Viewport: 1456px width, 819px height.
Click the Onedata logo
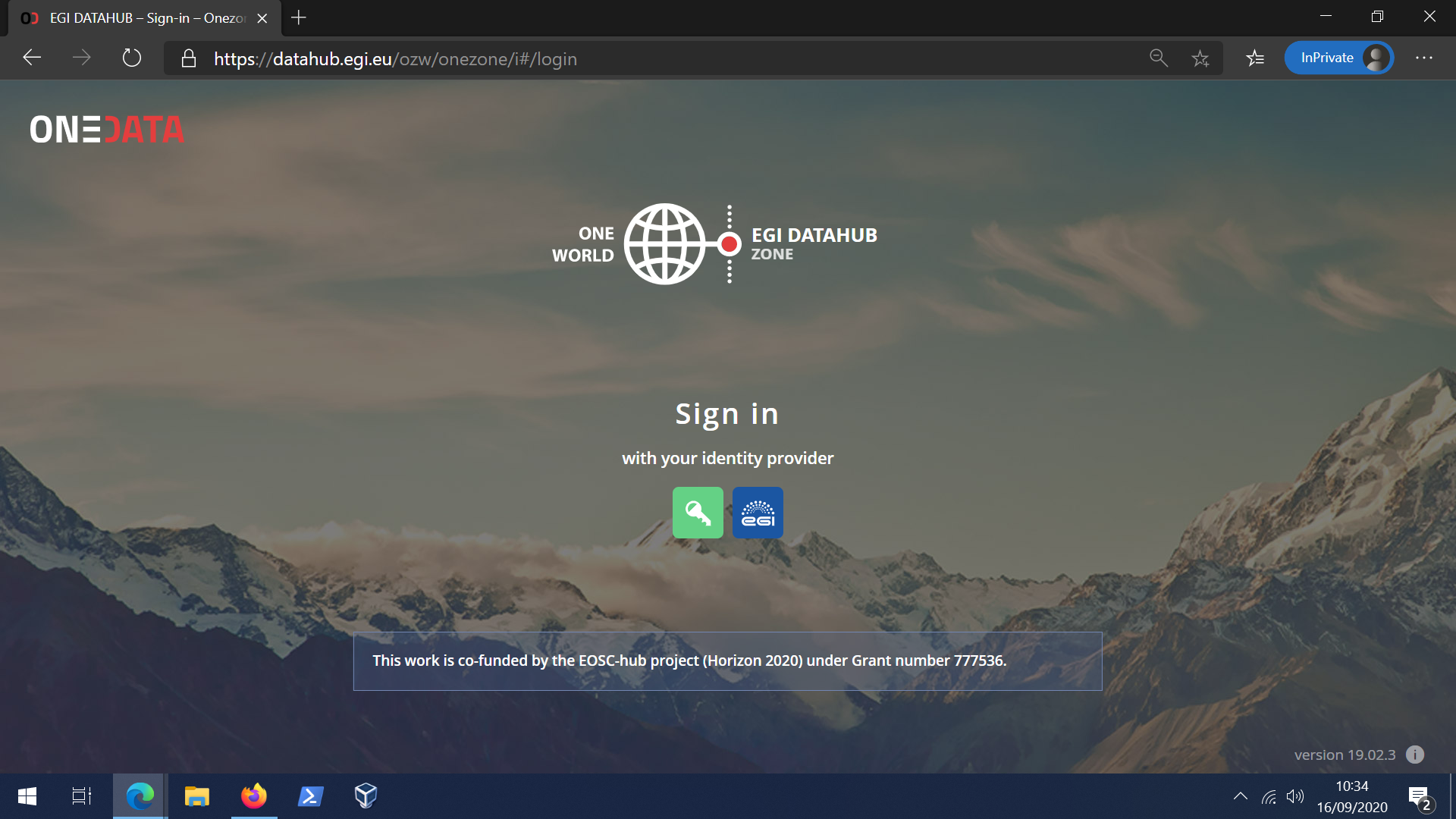107,129
